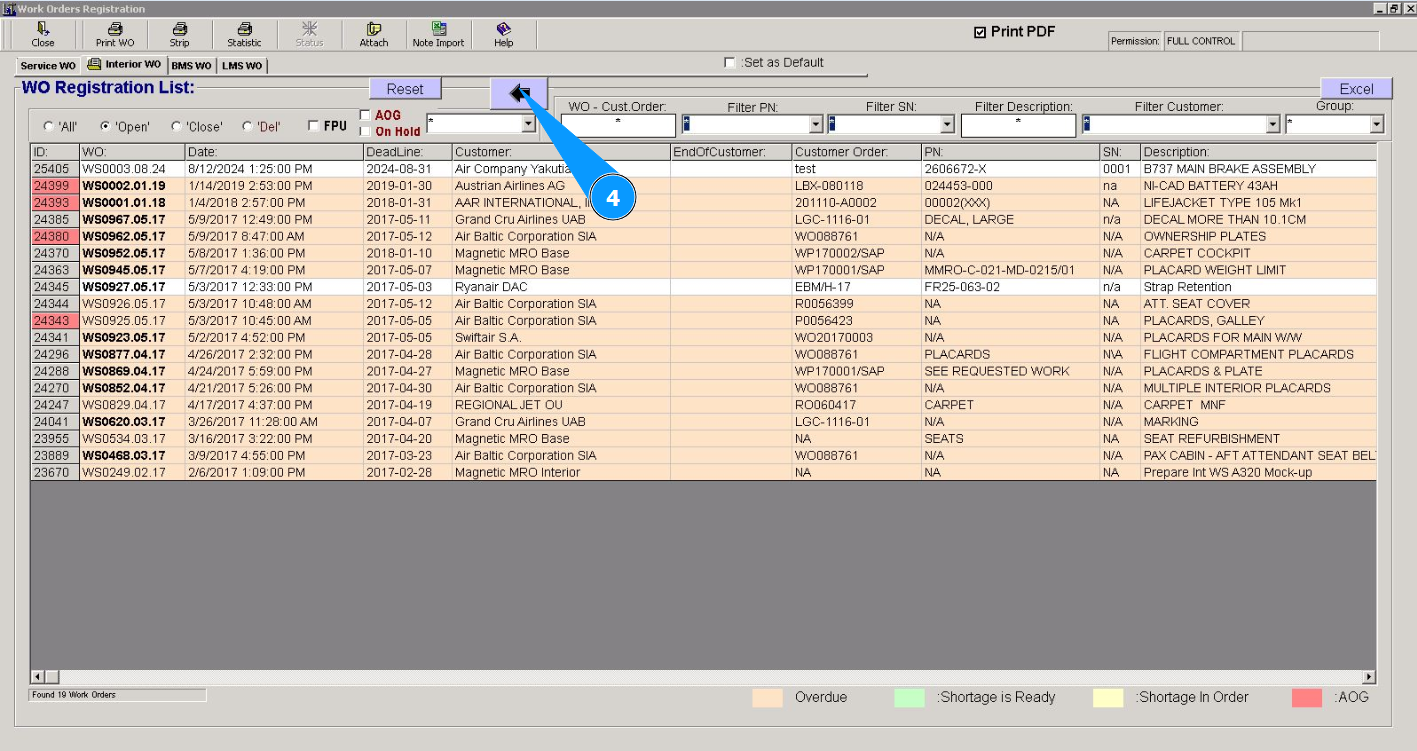Viewport: 1417px width, 751px height.
Task: Check the AOG filter checkbox
Action: (x=365, y=115)
